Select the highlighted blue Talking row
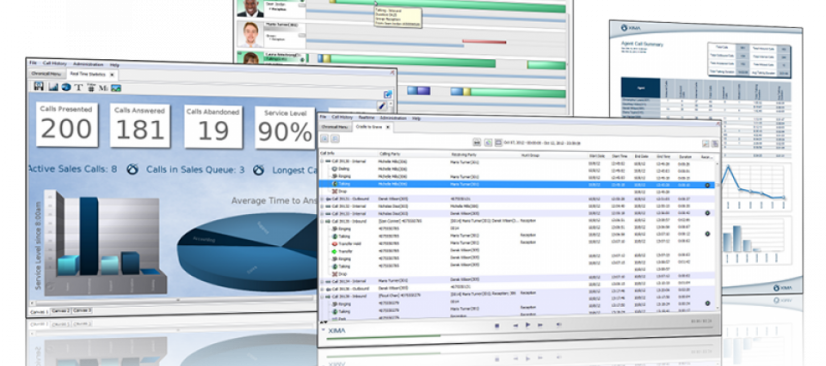Screen dimensions: 826x366 pos(516,185)
